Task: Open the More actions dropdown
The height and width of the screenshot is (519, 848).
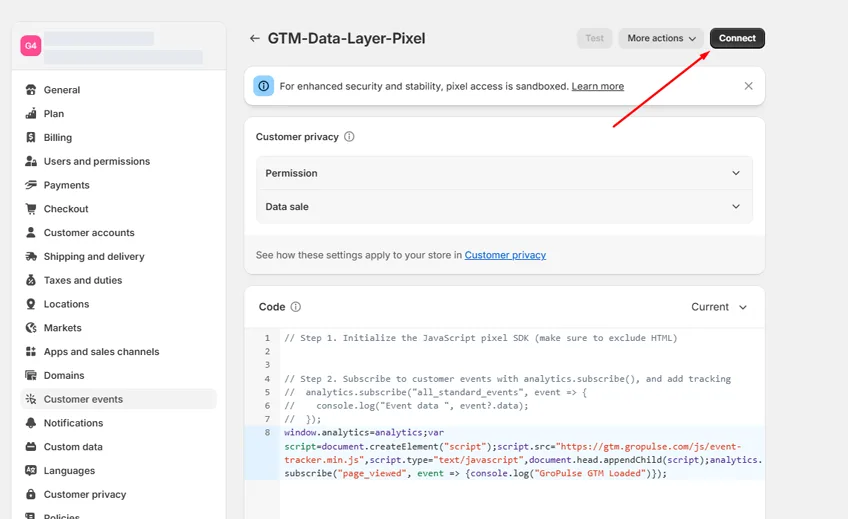Action: click(x=661, y=38)
